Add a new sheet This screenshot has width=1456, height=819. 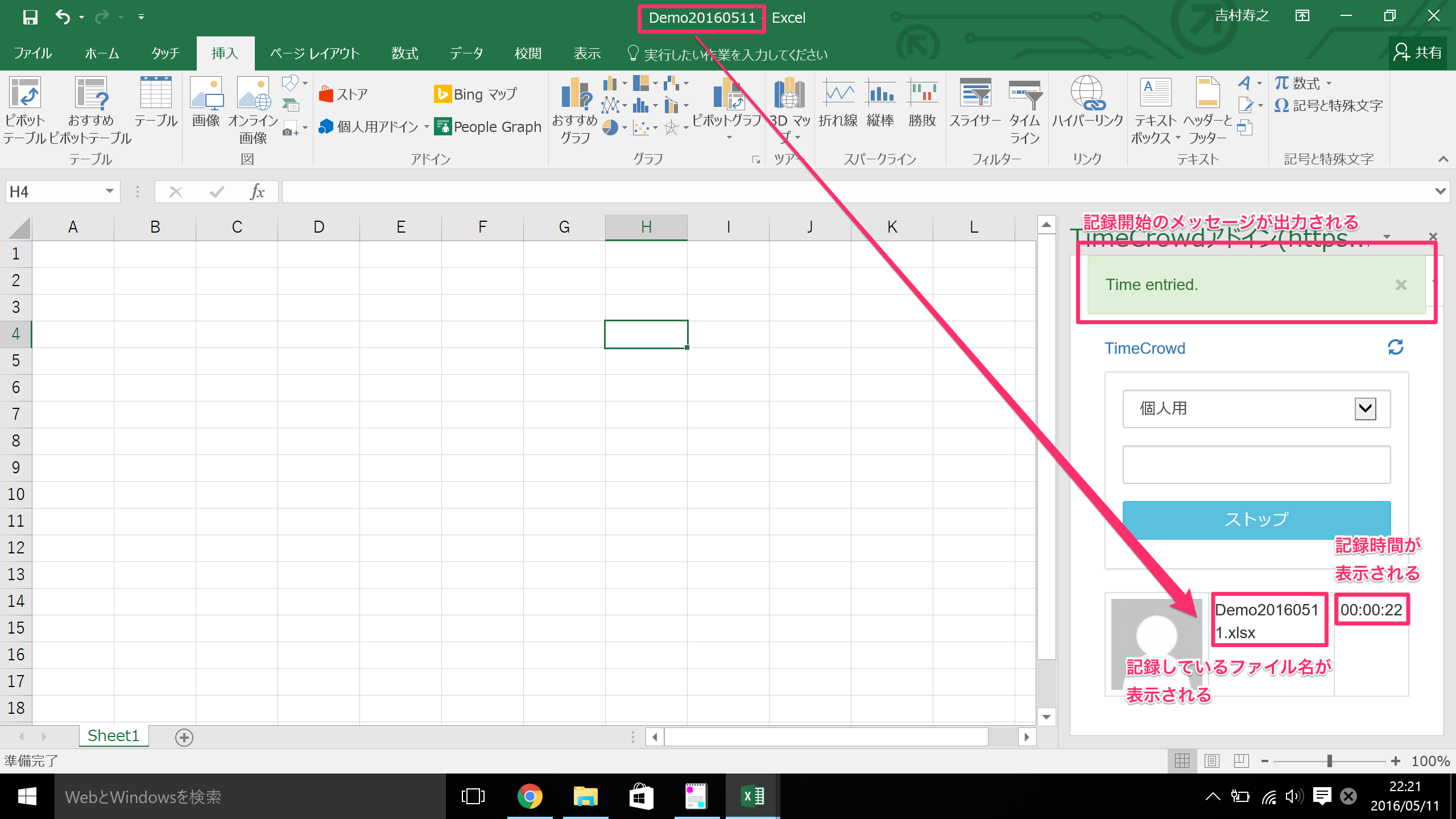click(x=184, y=737)
